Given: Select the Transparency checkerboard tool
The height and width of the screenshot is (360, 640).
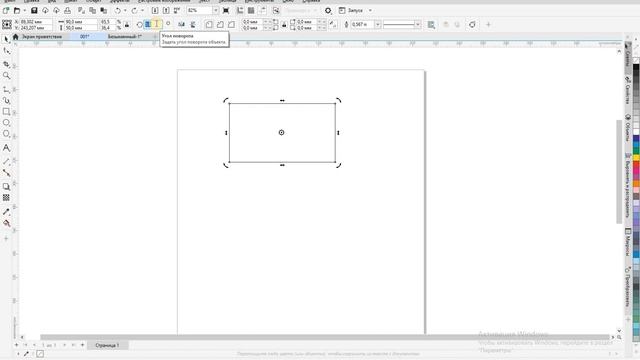Looking at the screenshot, I should pyautogui.click(x=6, y=198).
